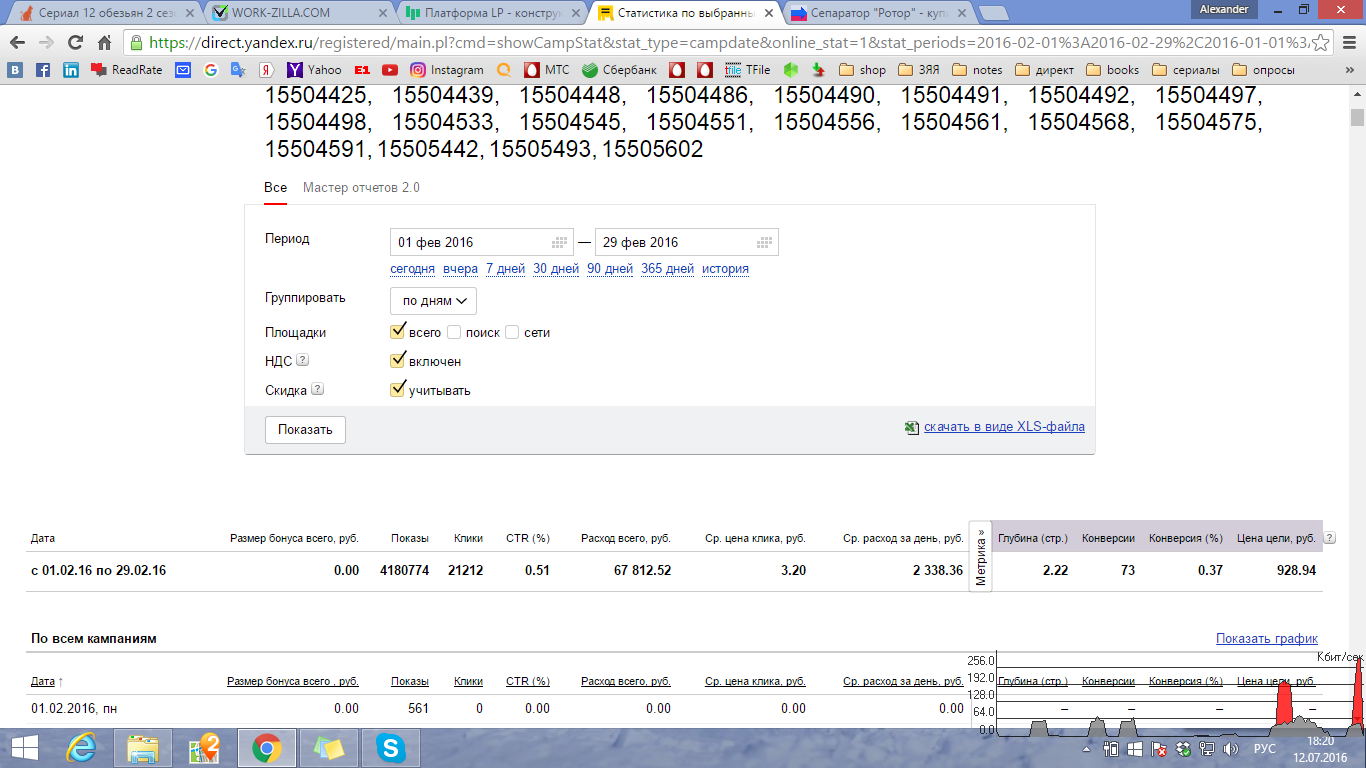Viewport: 1366px width, 768px height.
Task: Sort table by 'Показы' column
Action: (410, 681)
